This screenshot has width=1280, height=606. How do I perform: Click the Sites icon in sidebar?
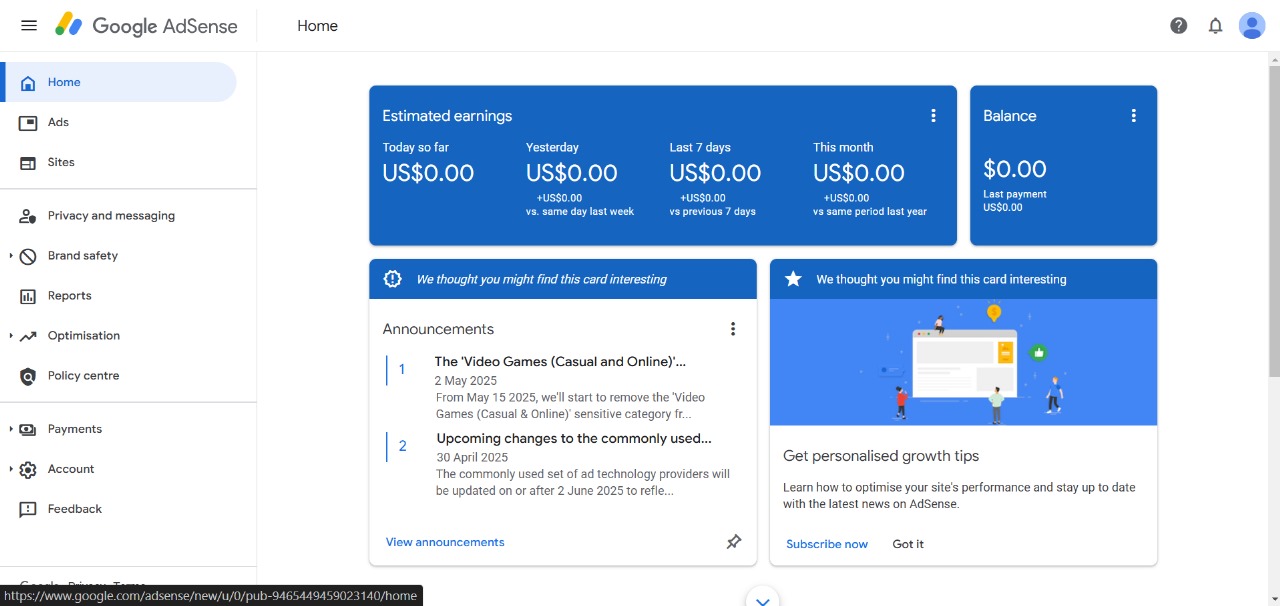coord(28,163)
